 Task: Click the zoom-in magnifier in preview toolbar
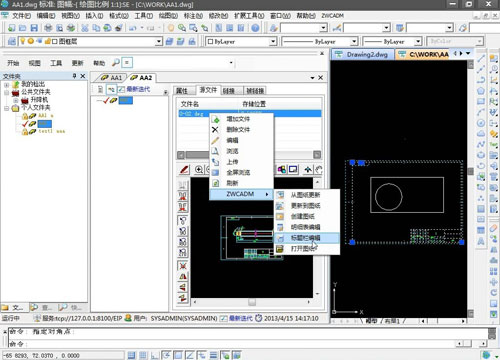click(x=199, y=170)
